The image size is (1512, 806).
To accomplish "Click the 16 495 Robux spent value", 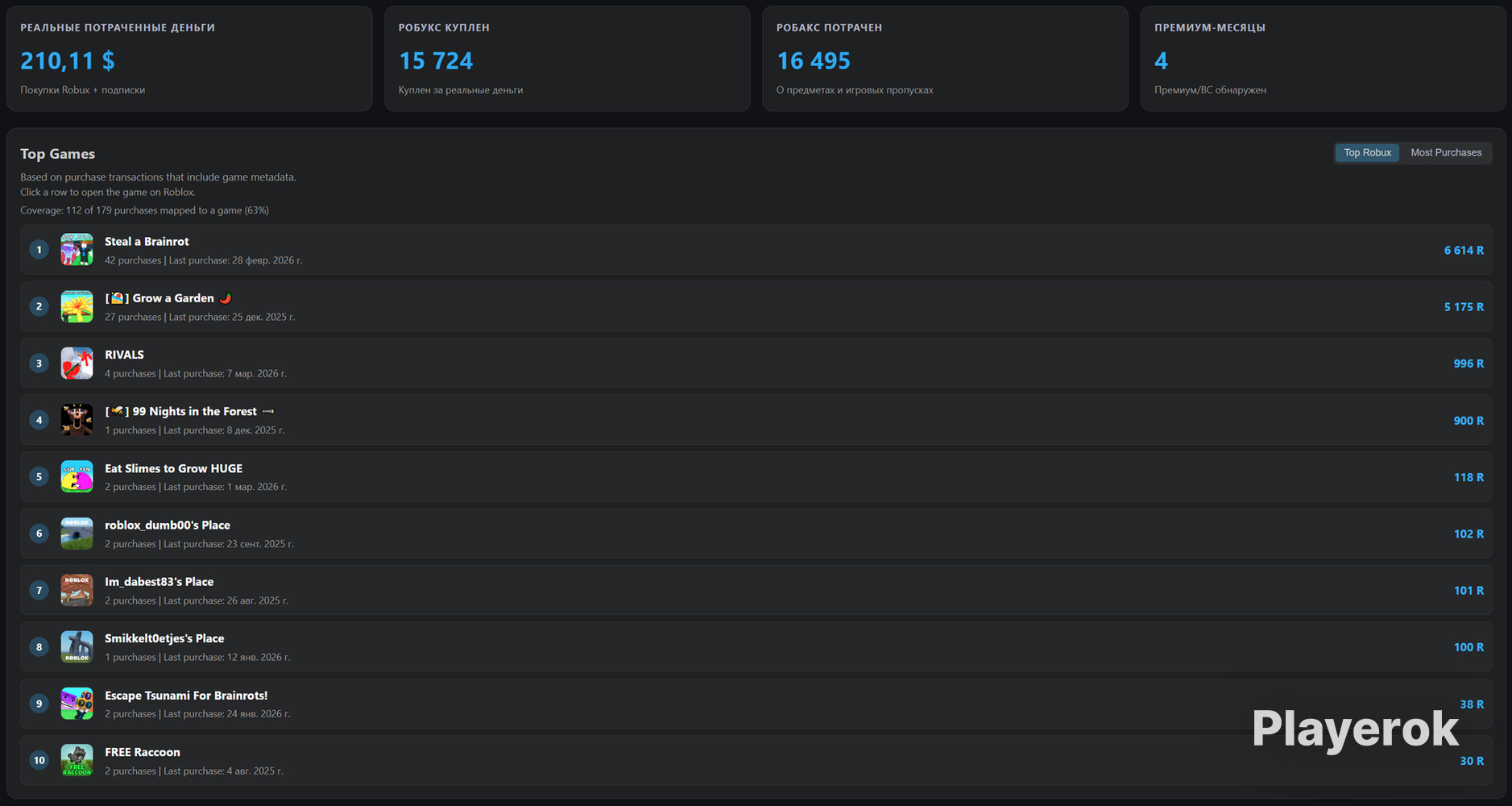I will [x=814, y=60].
